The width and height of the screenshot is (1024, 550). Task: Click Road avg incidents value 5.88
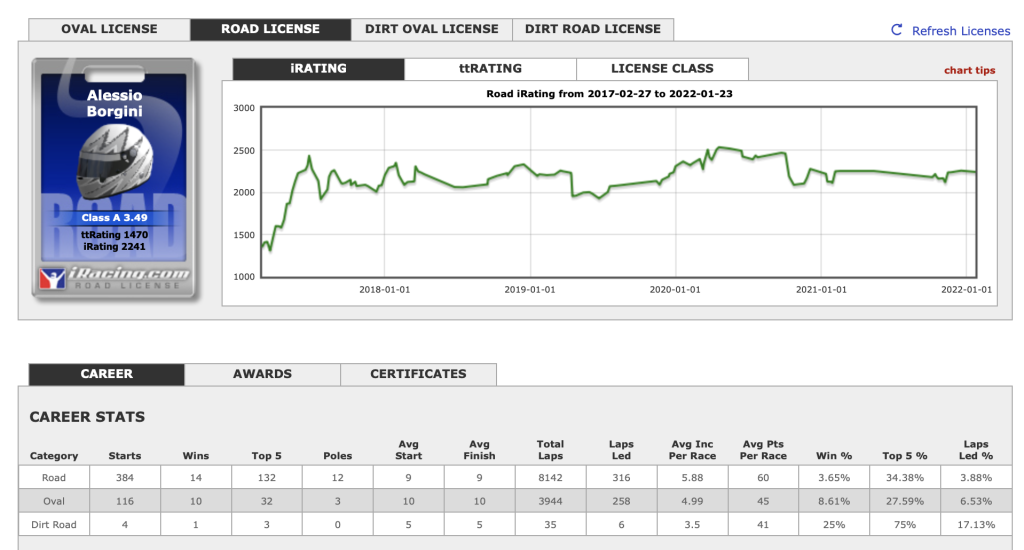[x=692, y=477]
